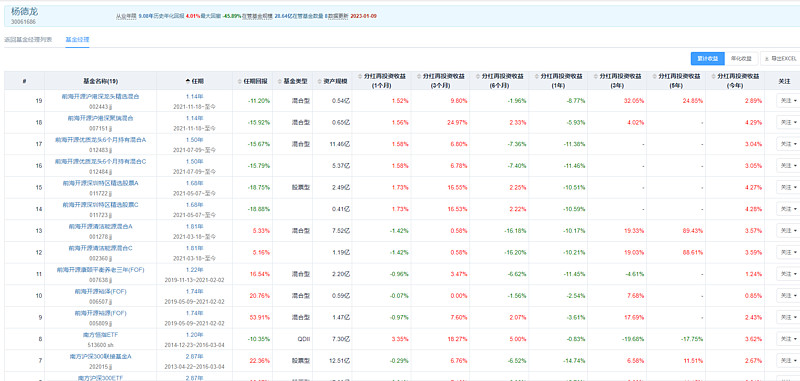800x381 pixels.
Task: Click 3-month return value 24.97%
Action: 457,122
